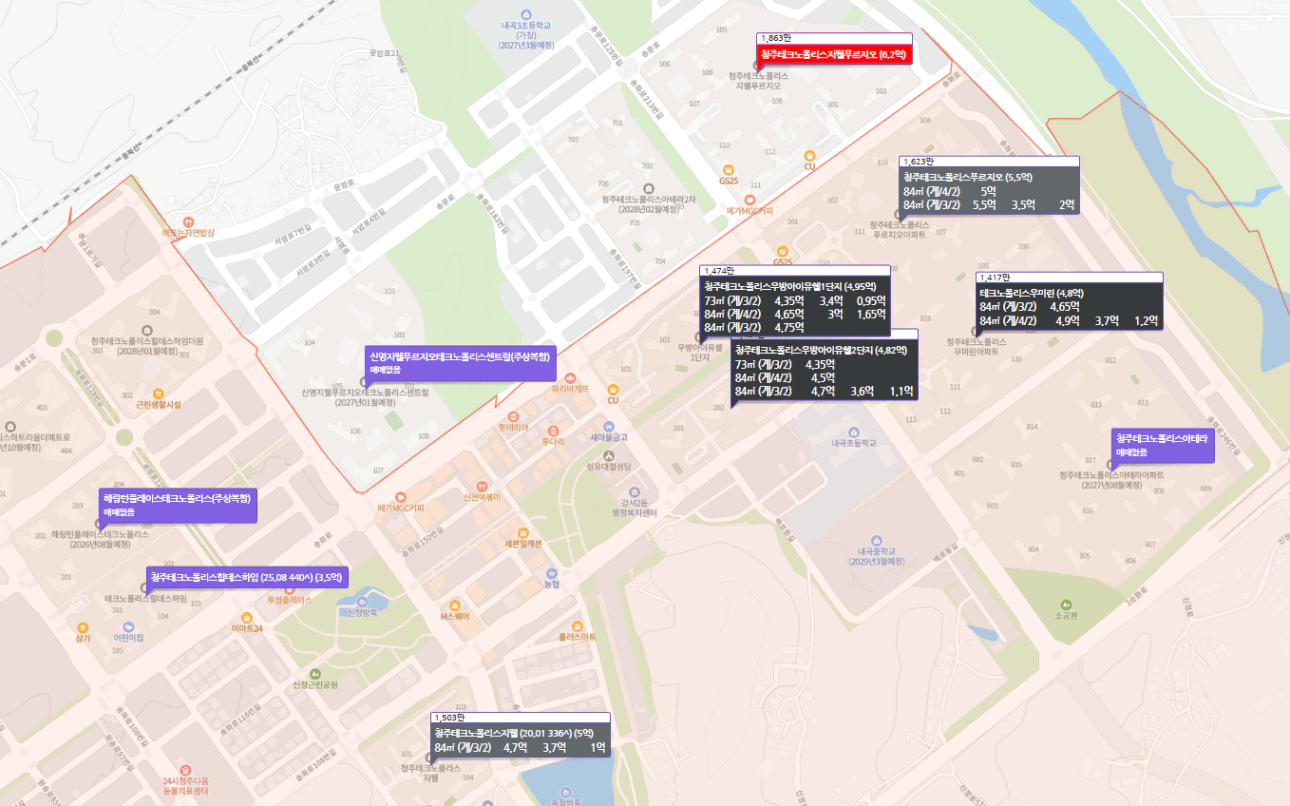The image size is (1290, 806).
Task: Click the M스퀘어 icon
Action: 455,604
